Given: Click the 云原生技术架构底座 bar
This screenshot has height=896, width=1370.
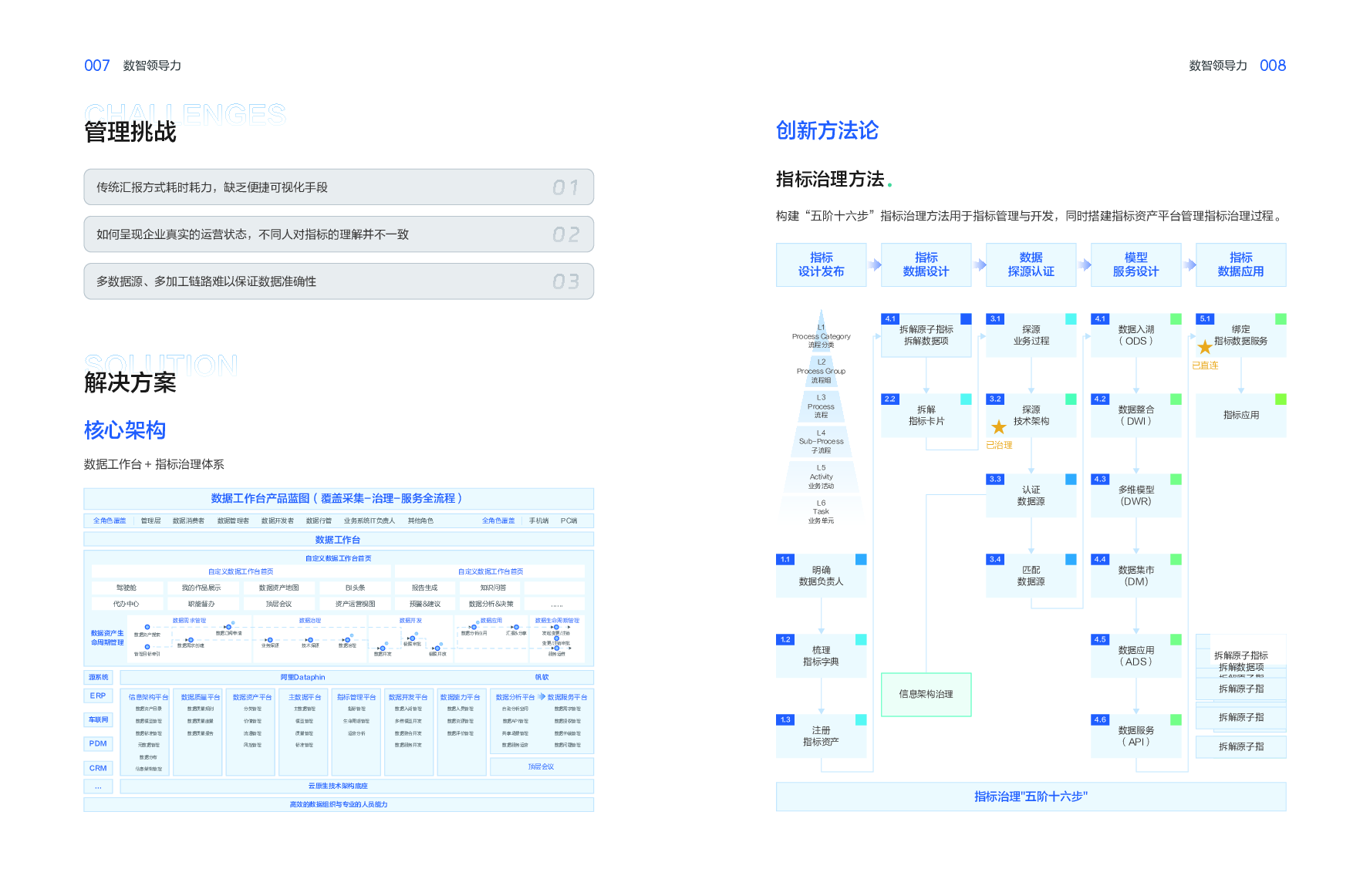Looking at the screenshot, I should click(357, 786).
